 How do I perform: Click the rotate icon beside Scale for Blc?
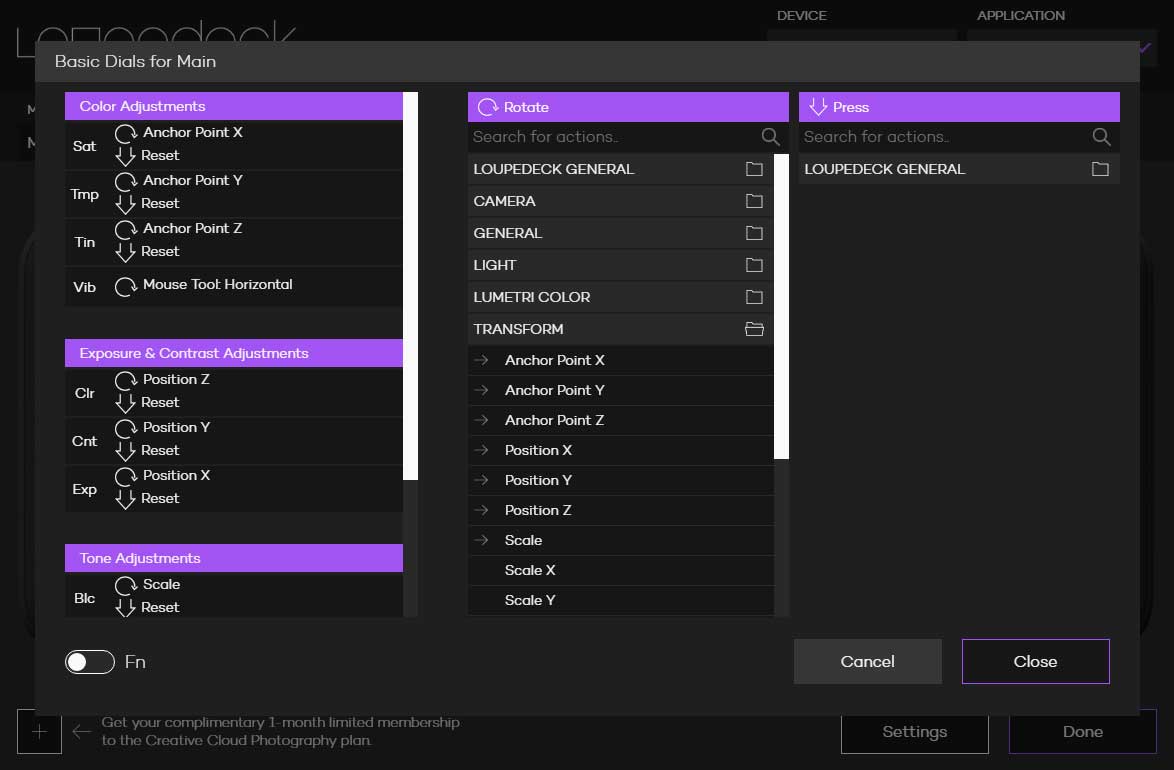(x=126, y=585)
